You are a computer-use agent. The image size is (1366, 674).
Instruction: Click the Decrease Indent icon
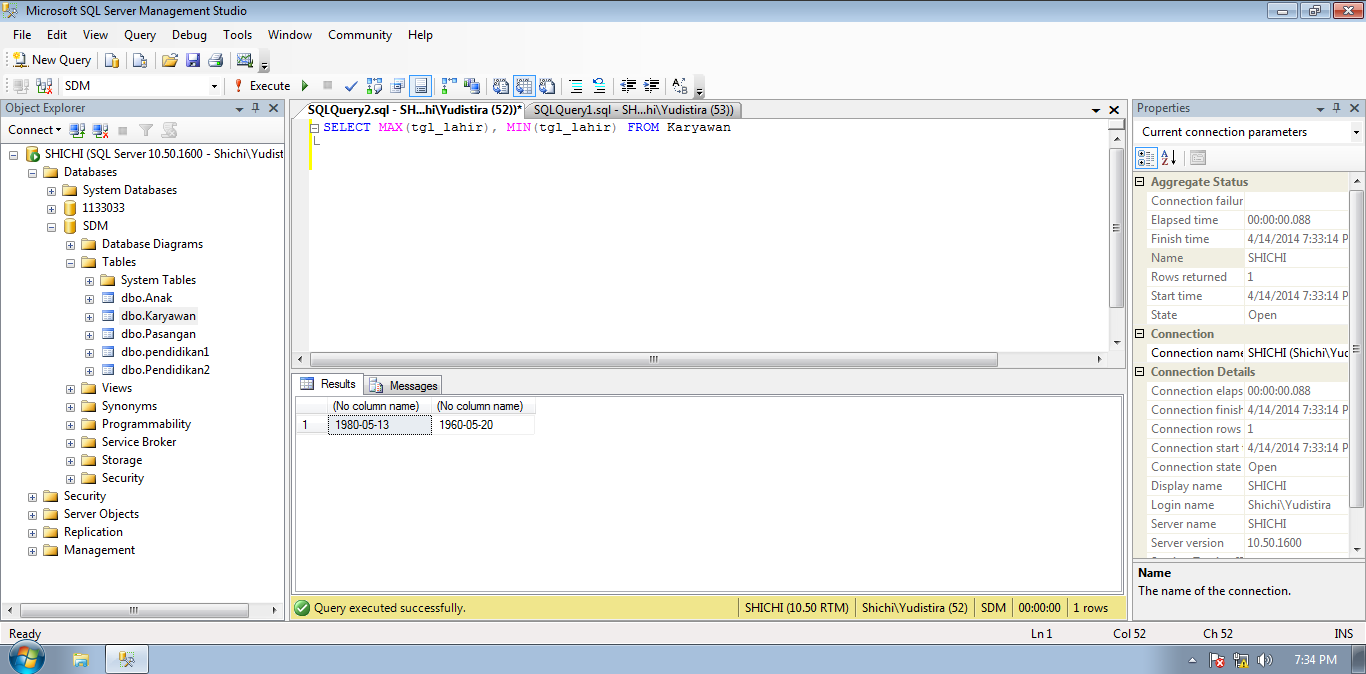pos(628,86)
